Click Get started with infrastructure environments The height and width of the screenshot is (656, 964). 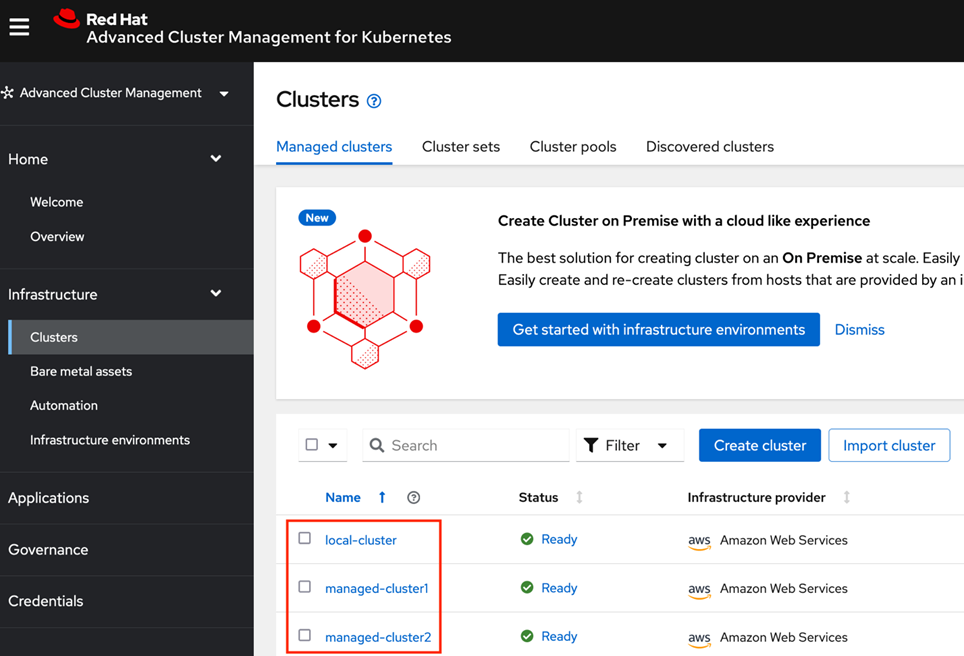[x=658, y=330]
